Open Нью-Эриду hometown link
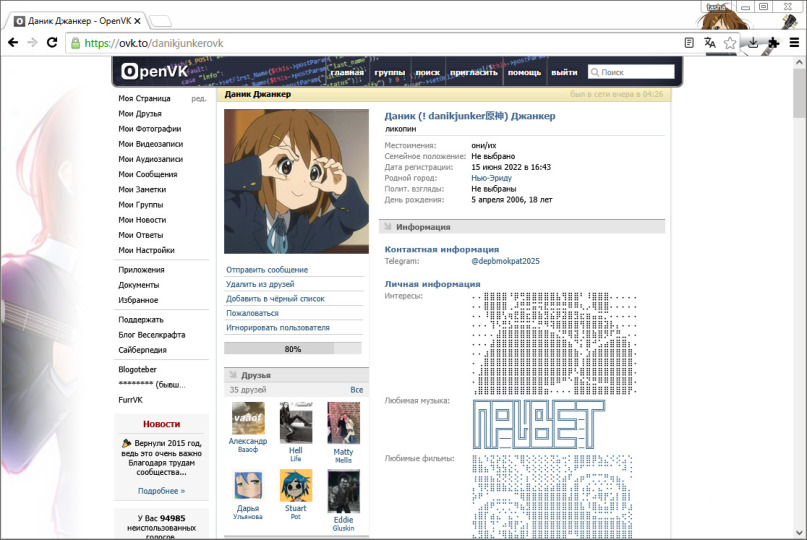The height and width of the screenshot is (540, 807). coord(492,178)
